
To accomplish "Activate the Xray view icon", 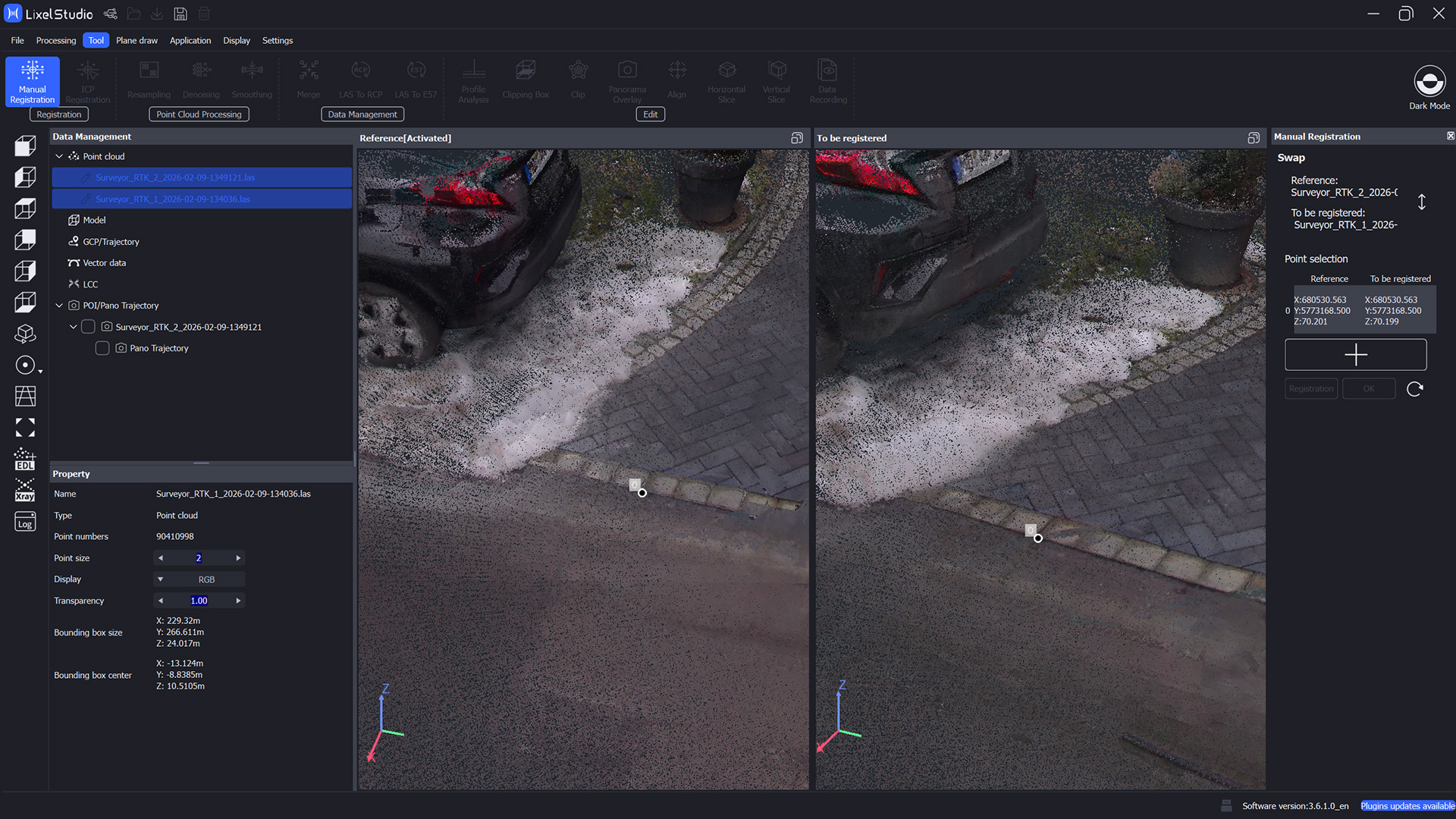I will click(25, 491).
